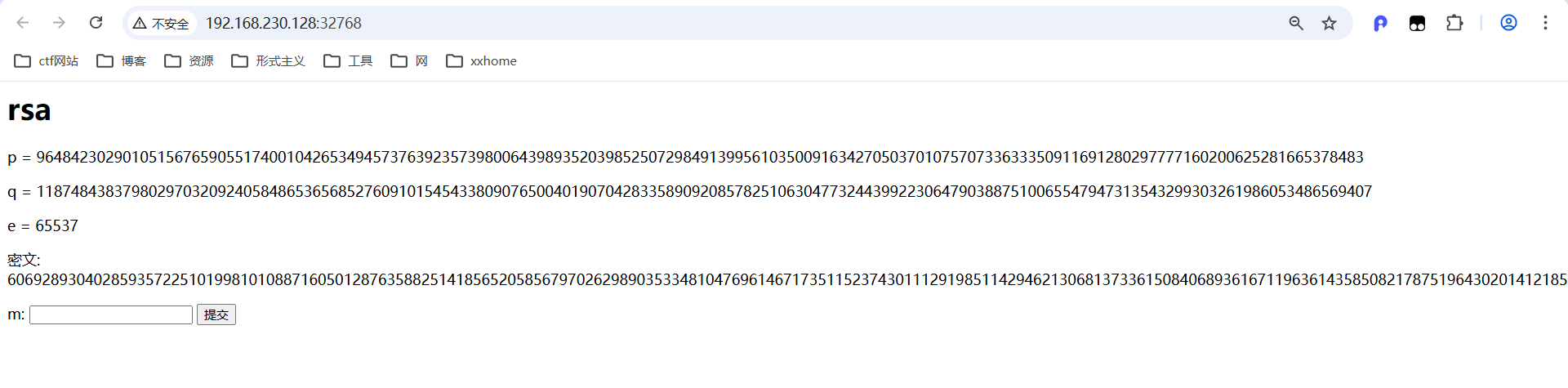Open the 工具 bookmark folder
The width and height of the screenshot is (1568, 388).
tap(348, 61)
